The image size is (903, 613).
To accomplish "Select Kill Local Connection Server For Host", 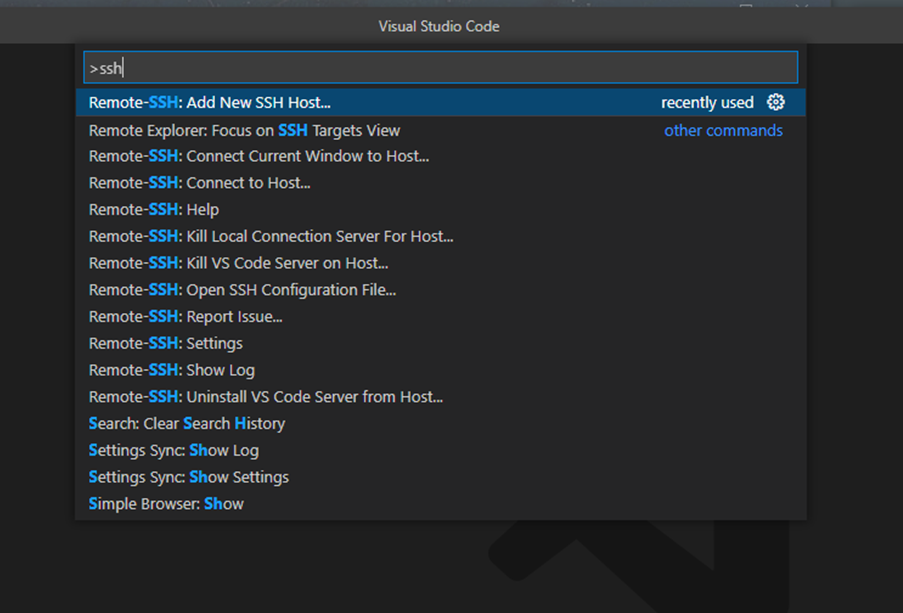I will [441, 237].
